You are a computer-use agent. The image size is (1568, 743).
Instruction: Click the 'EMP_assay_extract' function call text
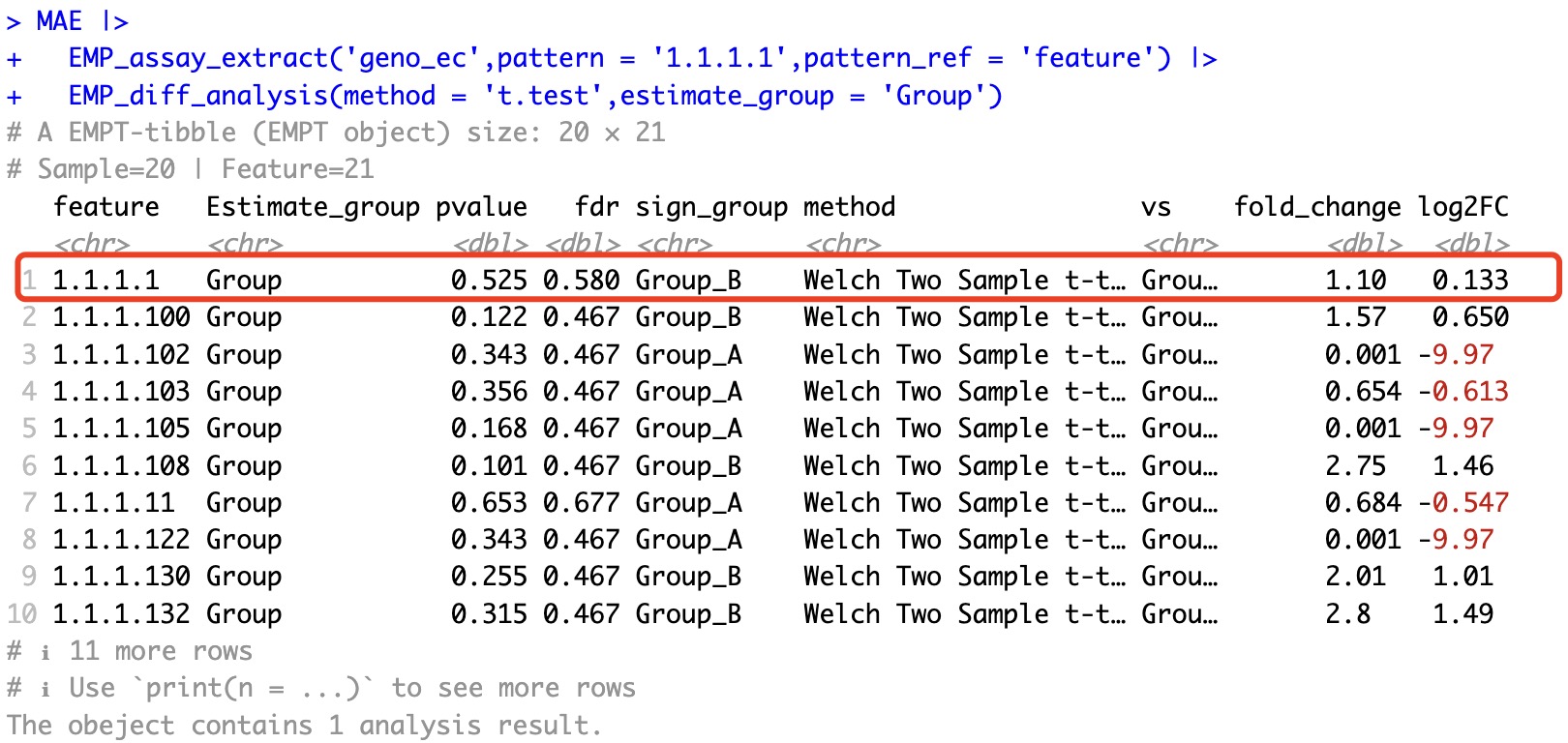pos(197,58)
